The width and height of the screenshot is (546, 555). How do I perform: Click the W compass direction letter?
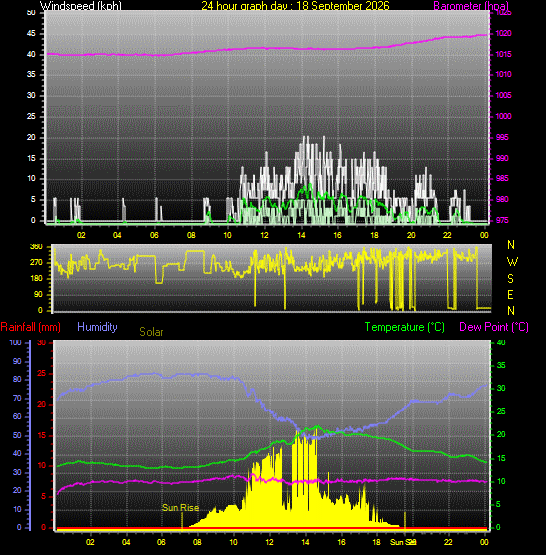pos(512,262)
